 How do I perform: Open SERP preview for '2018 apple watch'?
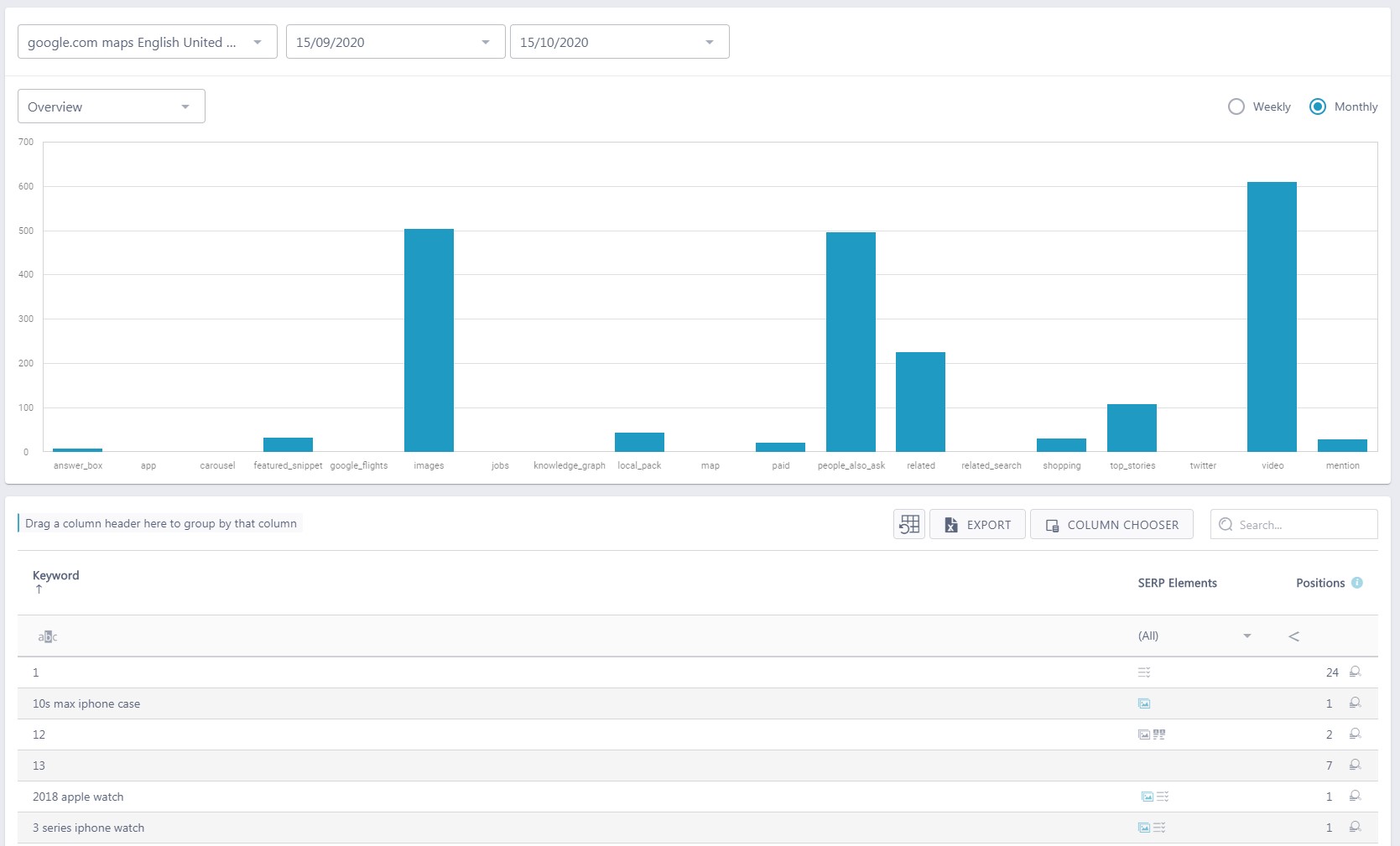pyautogui.click(x=1355, y=797)
